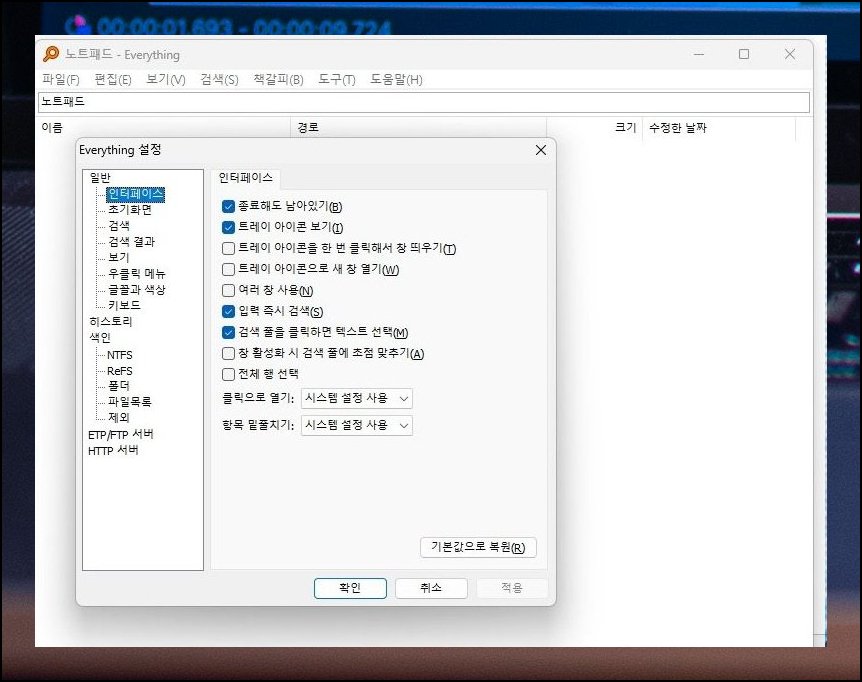
Task: Select HTTP 서버 in settings tree
Action: point(113,451)
